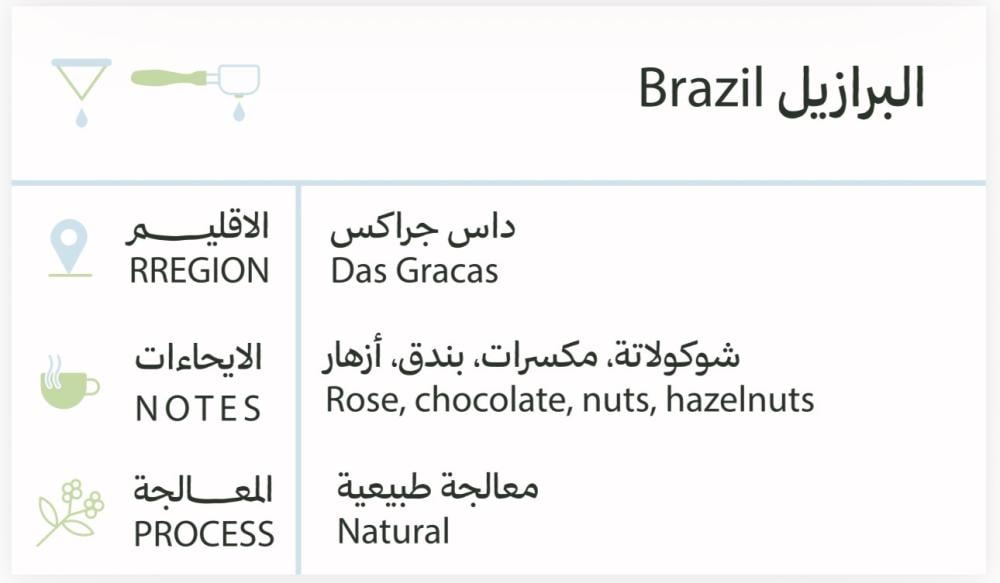Image resolution: width=1000 pixels, height=583 pixels.
Task: Click the location pin icon
Action: pos(70,247)
